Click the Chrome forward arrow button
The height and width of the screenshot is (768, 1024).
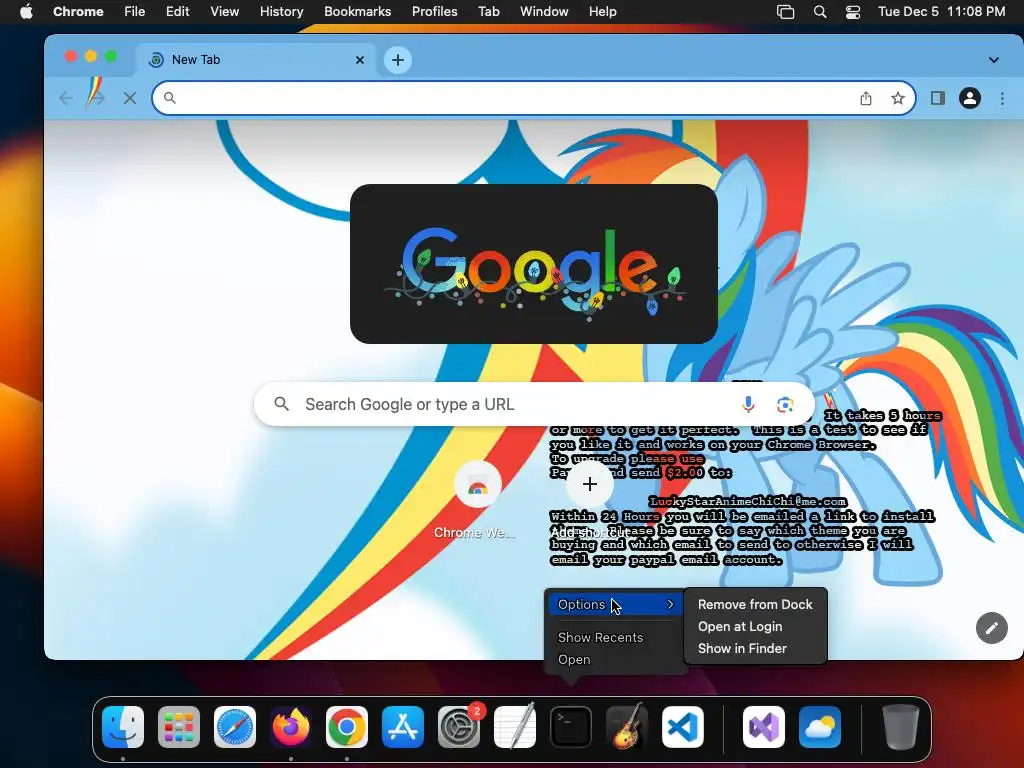click(97, 98)
